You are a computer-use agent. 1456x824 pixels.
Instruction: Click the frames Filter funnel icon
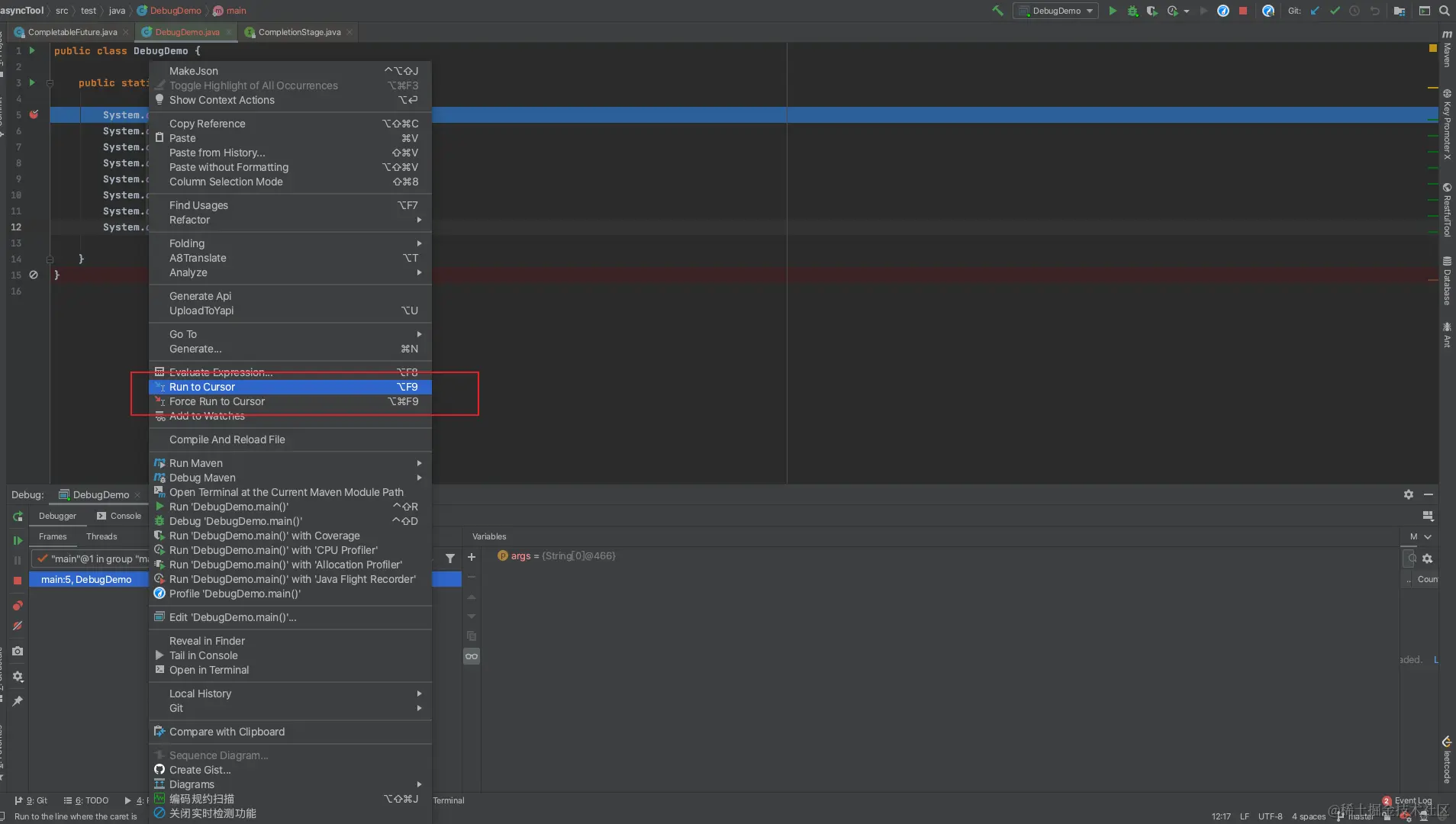[x=450, y=558]
